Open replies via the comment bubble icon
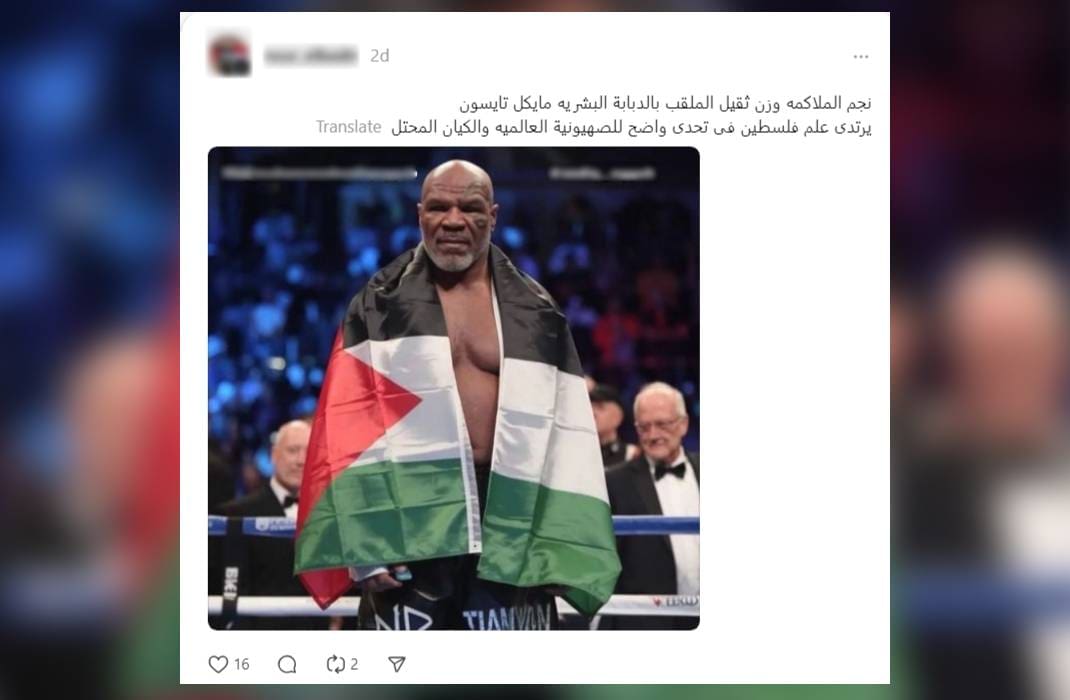Screen dimensions: 1070x700 [x=287, y=664]
